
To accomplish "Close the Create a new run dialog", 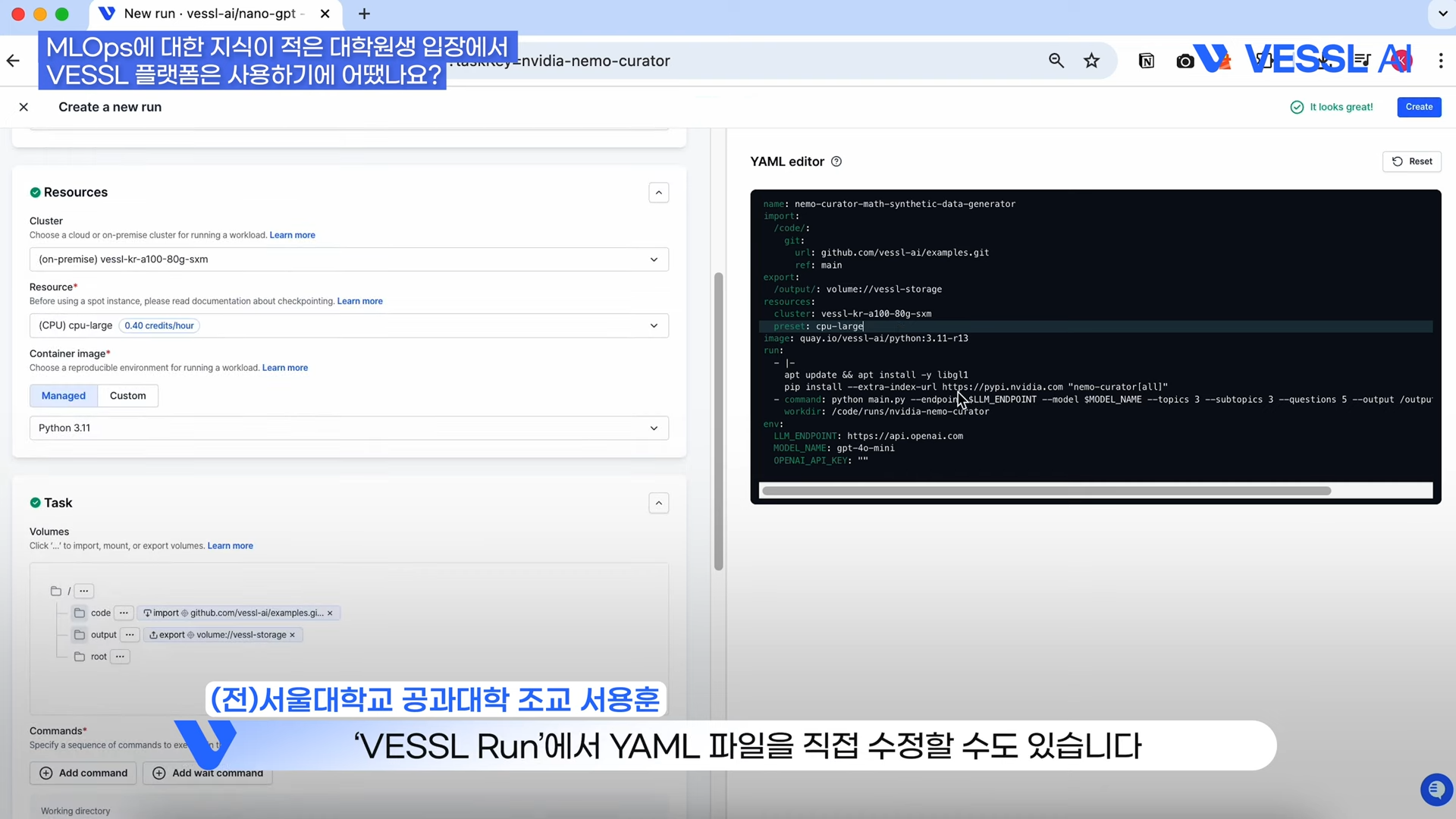I will [x=24, y=107].
